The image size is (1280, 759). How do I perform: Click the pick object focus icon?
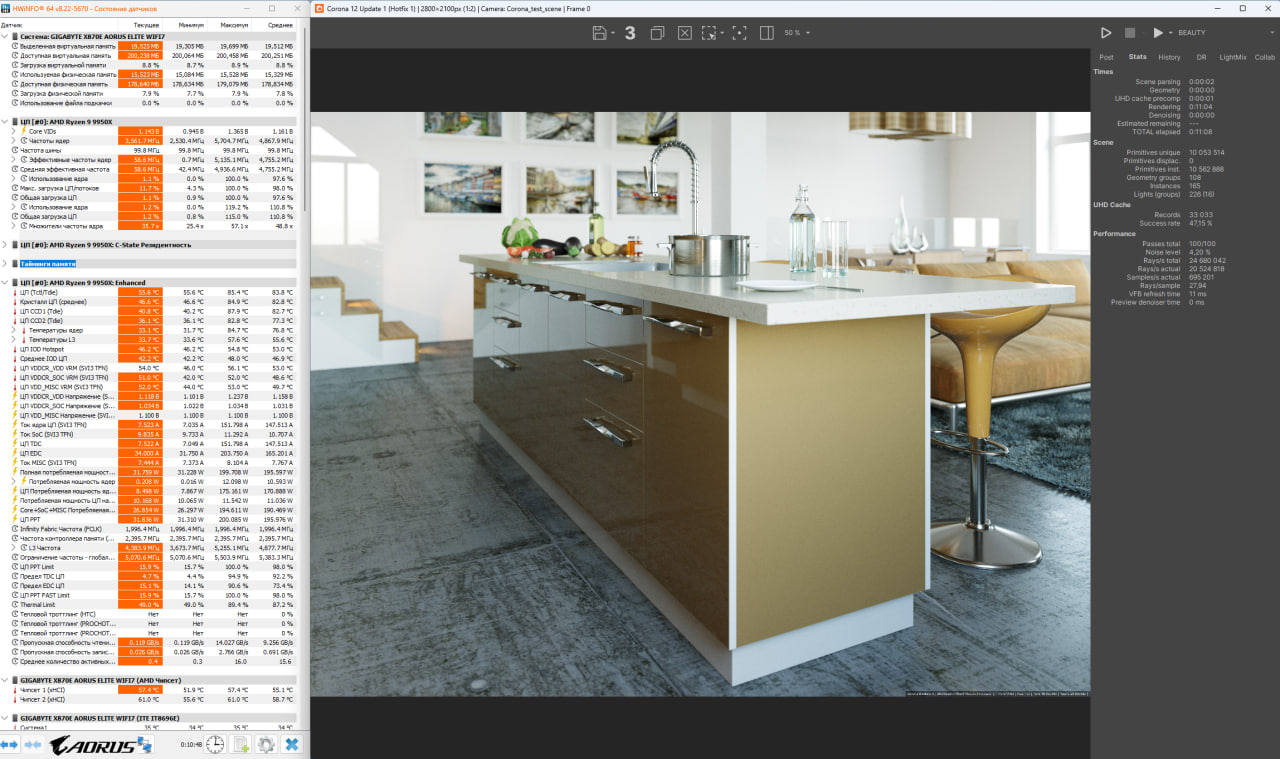pyautogui.click(x=739, y=33)
